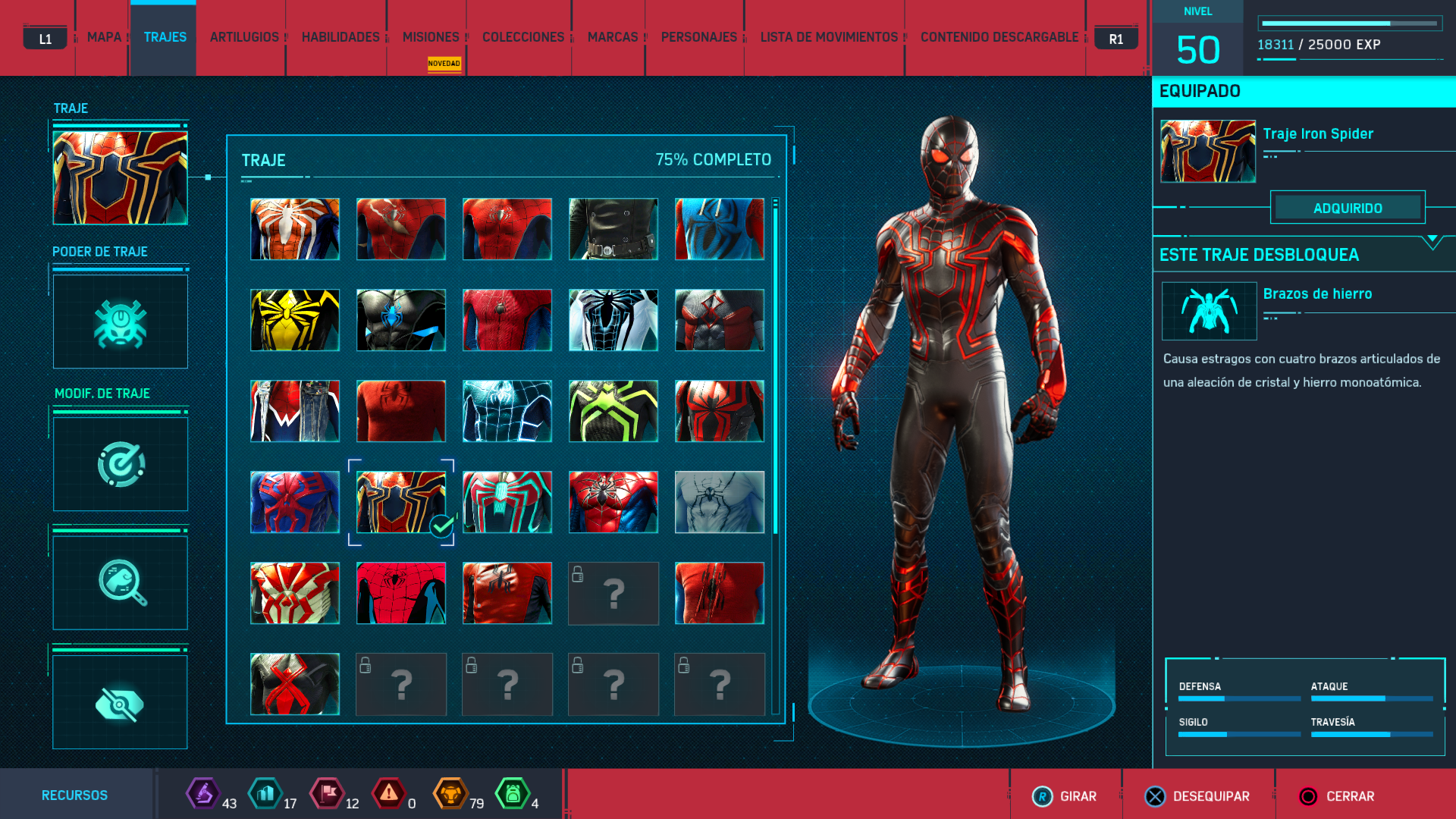
Task: Toggle the crossed-out eye suit mod slot
Action: [120, 703]
